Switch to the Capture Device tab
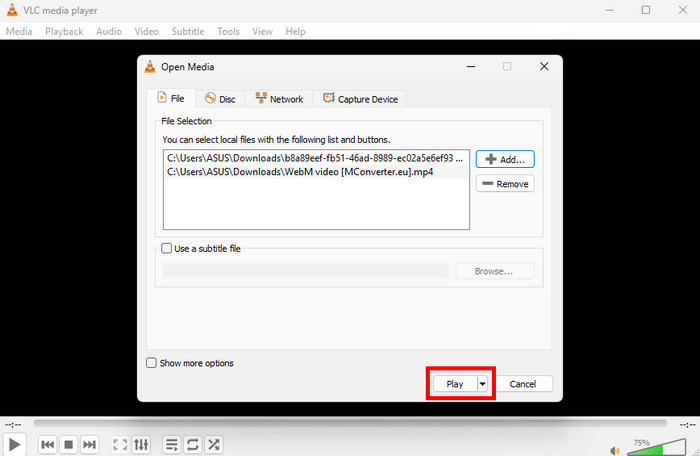700x456 pixels. (360, 99)
